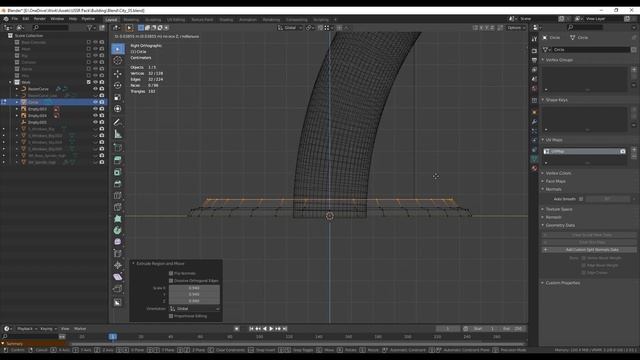
Task: Enable Flip Normals checkbox
Action: click(171, 273)
